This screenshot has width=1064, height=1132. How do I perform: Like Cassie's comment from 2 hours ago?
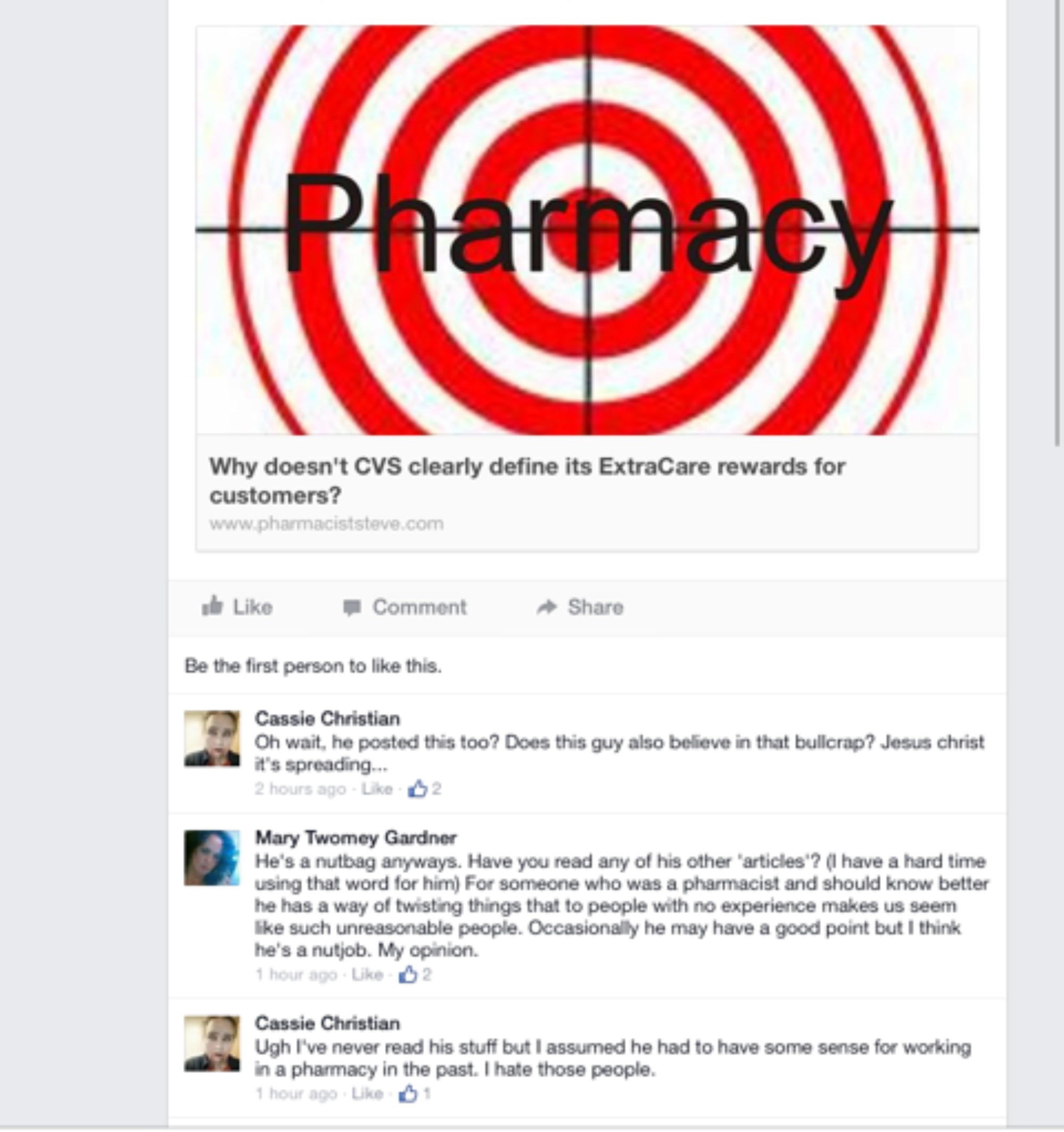(377, 789)
